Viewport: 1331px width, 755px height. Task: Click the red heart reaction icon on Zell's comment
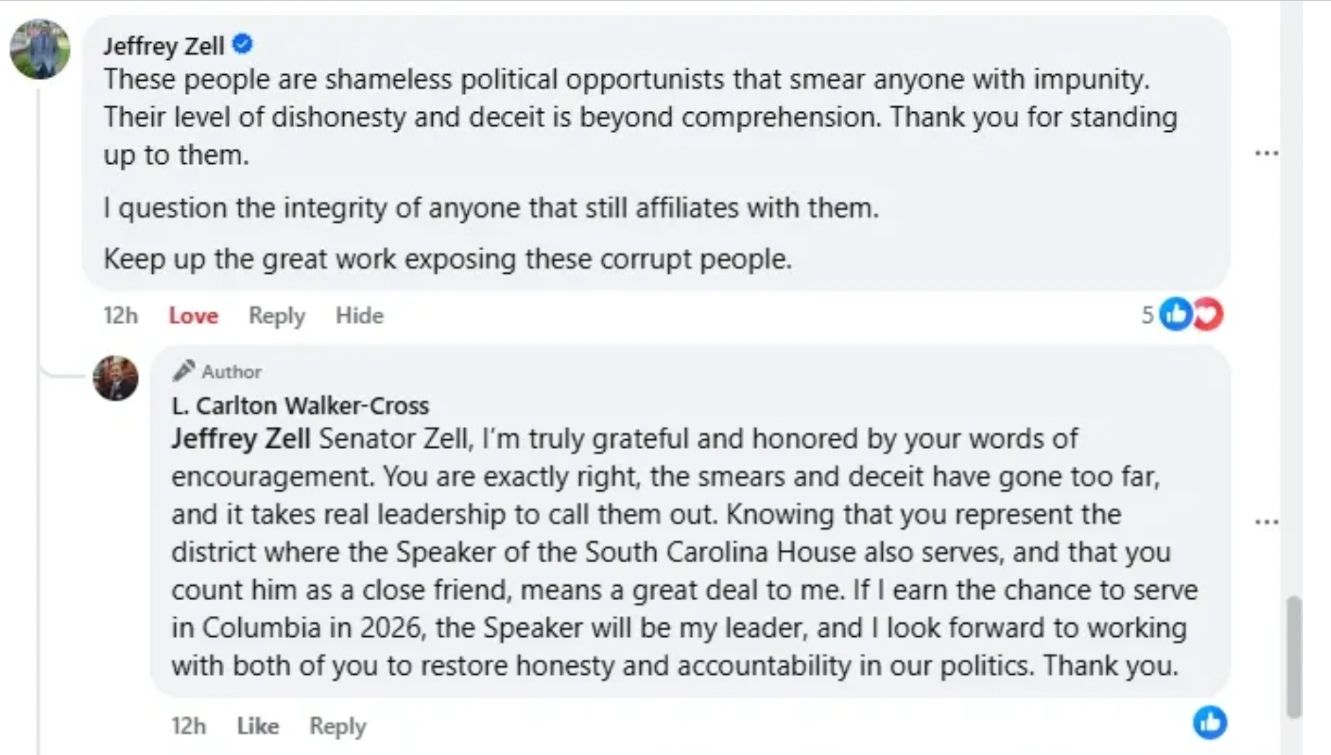1208,315
